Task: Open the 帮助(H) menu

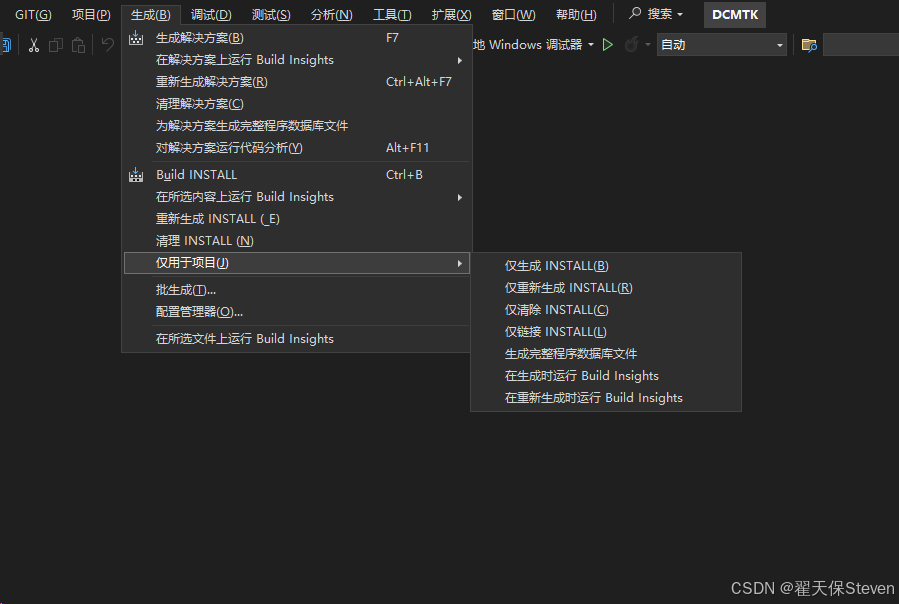Action: [x=576, y=14]
